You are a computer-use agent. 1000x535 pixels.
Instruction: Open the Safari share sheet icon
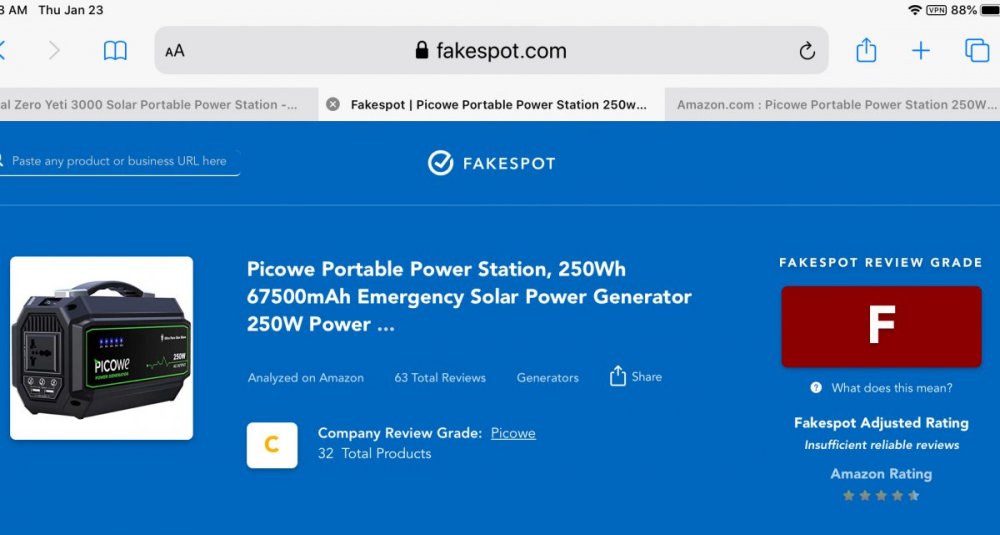tap(866, 51)
